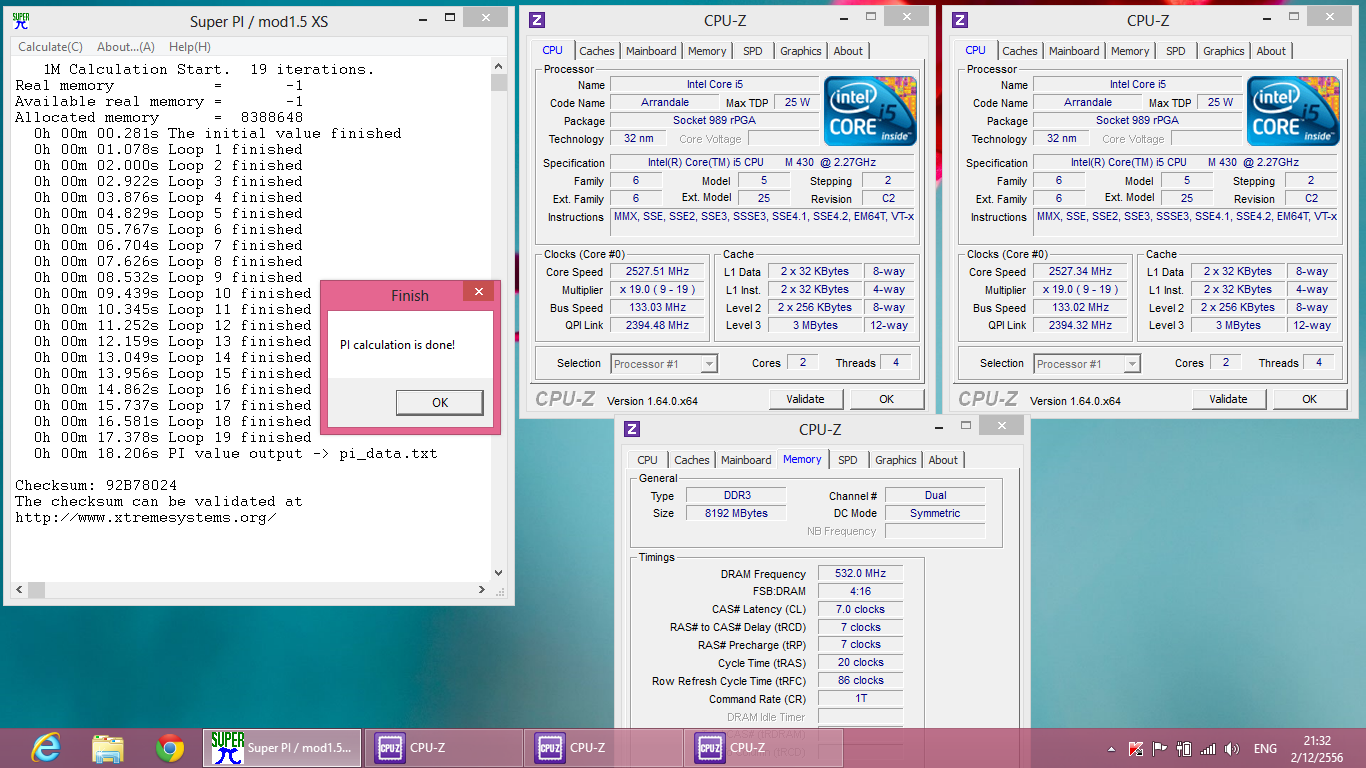Open Mainboard tab in right CPU-Z window
1366x768 pixels.
pos(1074,51)
